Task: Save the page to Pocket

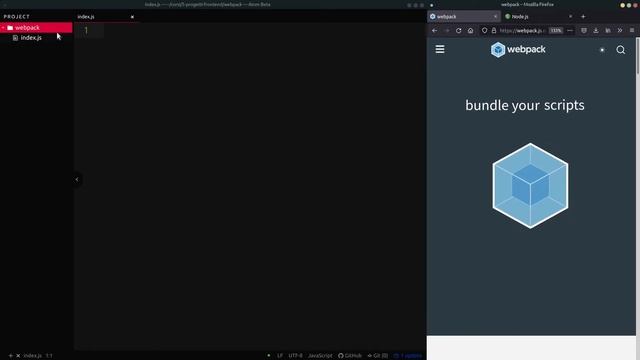Action: coord(584,31)
